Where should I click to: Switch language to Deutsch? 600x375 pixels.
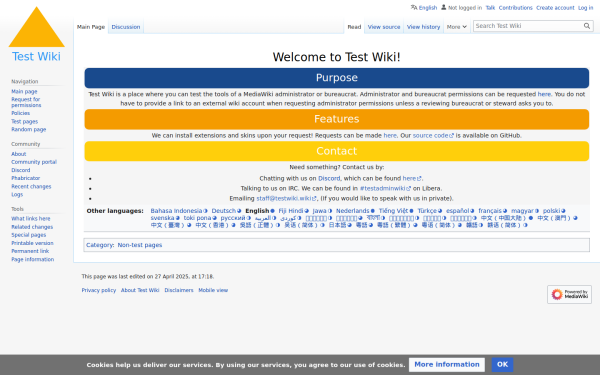[223, 211]
